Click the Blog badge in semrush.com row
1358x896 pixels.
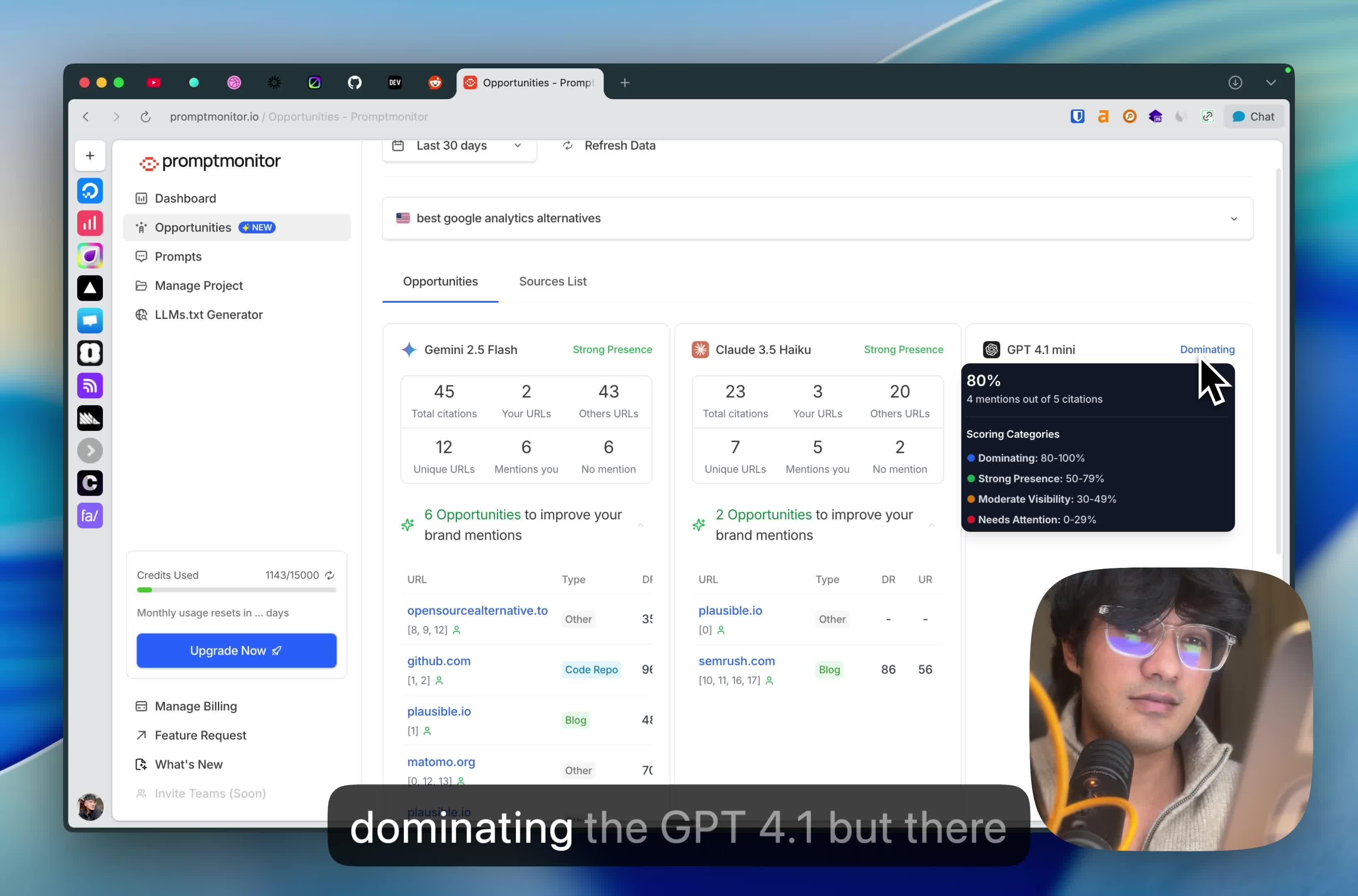829,670
